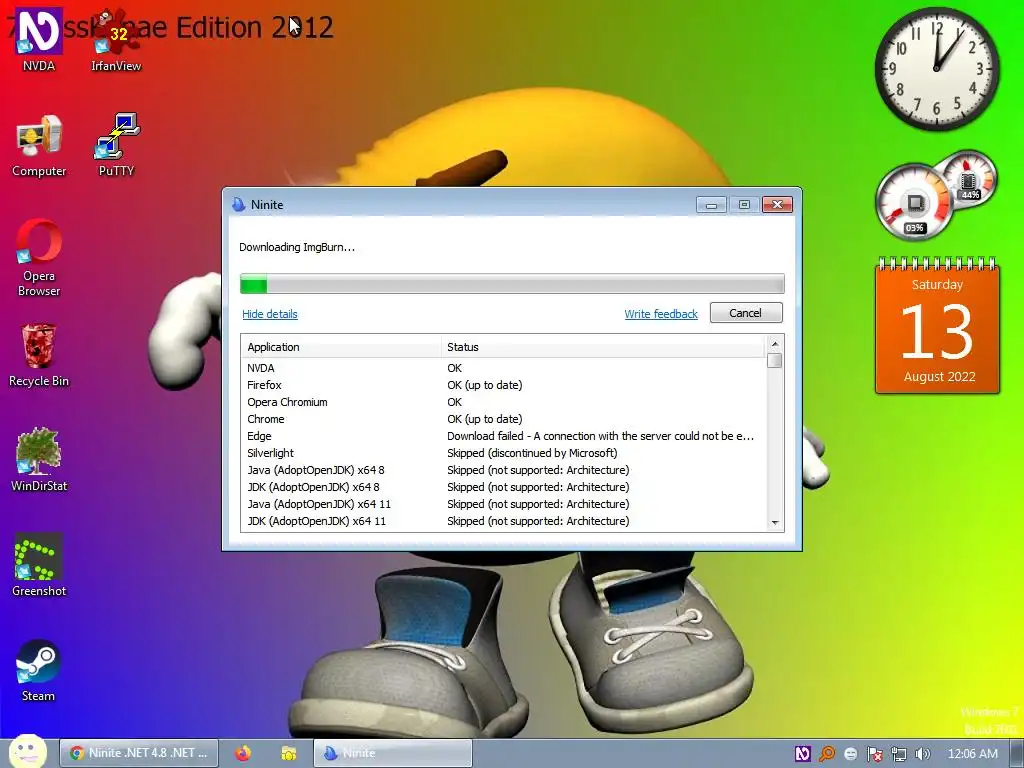
Task: Open the Greenshot desktop shortcut
Action: click(x=39, y=565)
